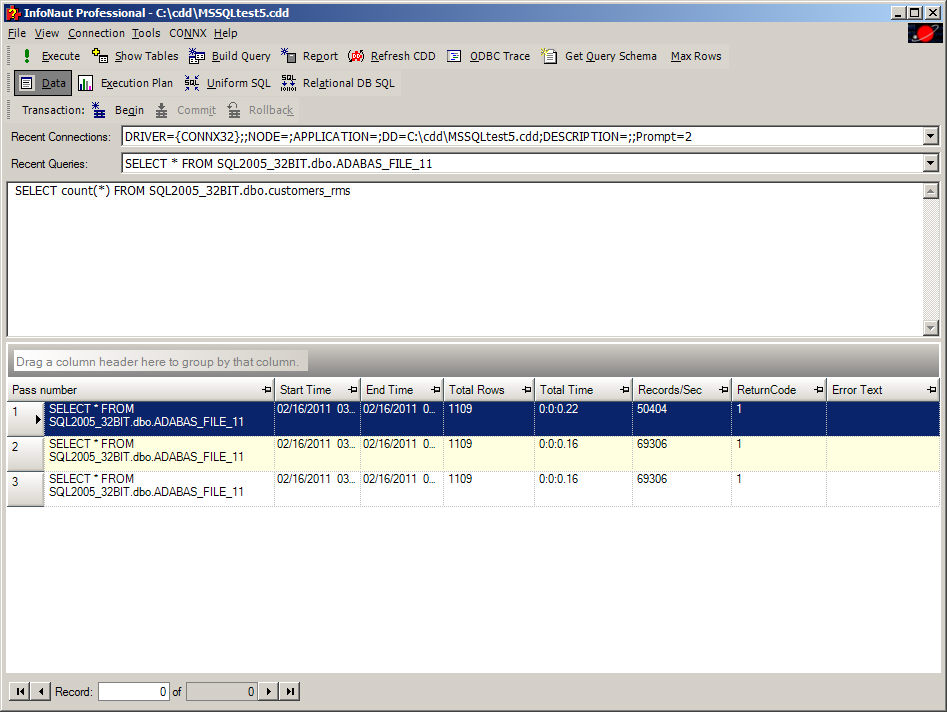
Task: Refresh the CDD
Action: pyautogui.click(x=392, y=57)
